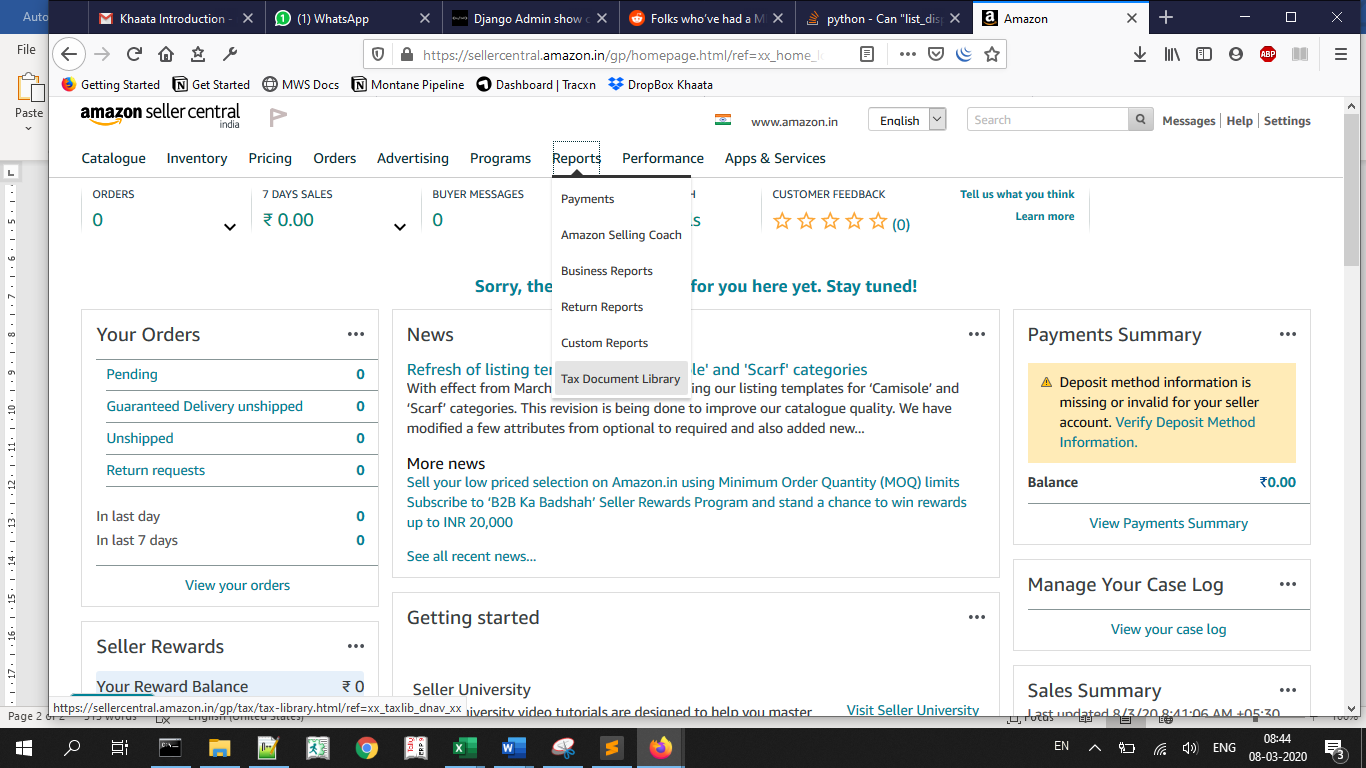
Task: Click the flag icon beside Seller Central logo
Action: pyautogui.click(x=278, y=118)
